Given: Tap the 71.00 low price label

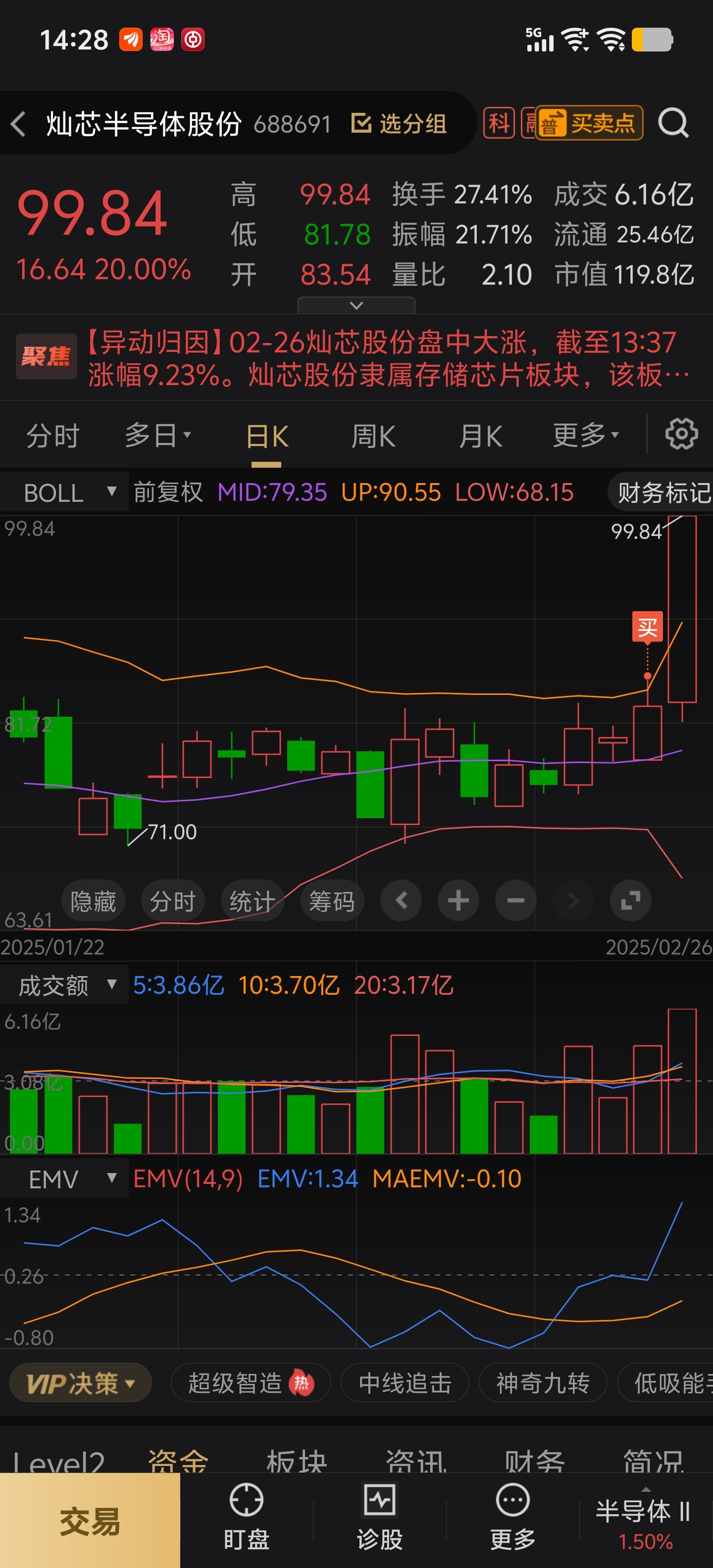Looking at the screenshot, I should pos(172,832).
